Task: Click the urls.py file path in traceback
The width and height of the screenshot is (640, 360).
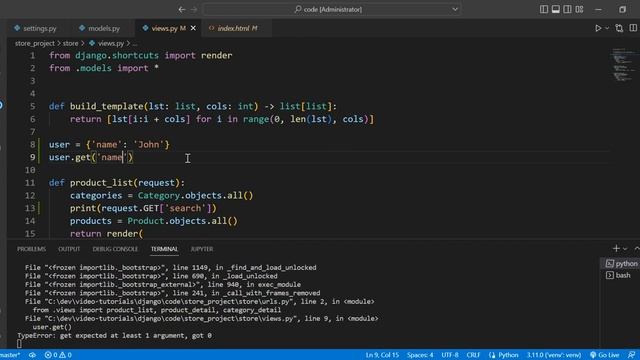Action: pyautogui.click(x=169, y=302)
